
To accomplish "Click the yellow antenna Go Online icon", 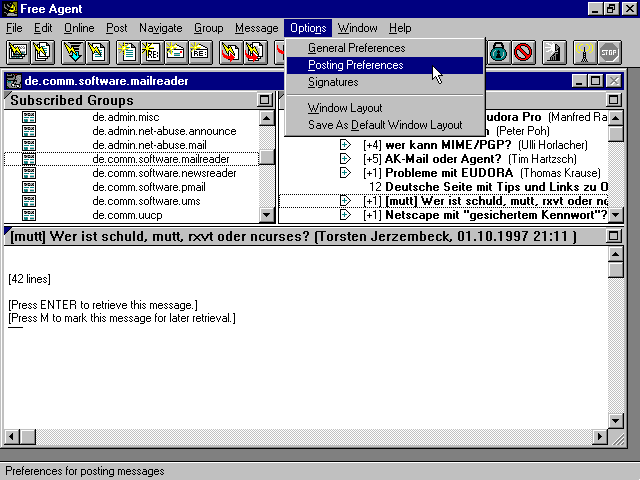I will [584, 52].
